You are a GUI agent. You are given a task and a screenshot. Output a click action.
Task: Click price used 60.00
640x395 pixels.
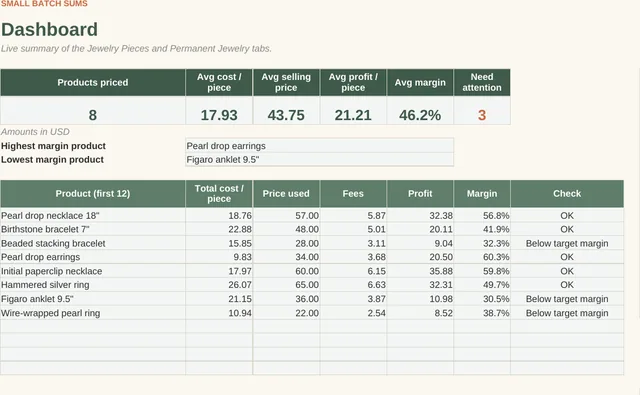(x=307, y=271)
